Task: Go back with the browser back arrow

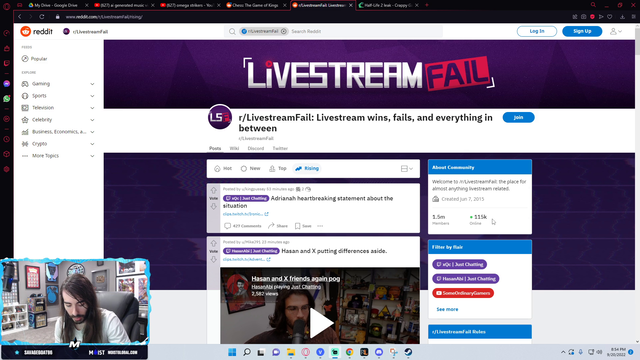Action: pyautogui.click(x=20, y=17)
